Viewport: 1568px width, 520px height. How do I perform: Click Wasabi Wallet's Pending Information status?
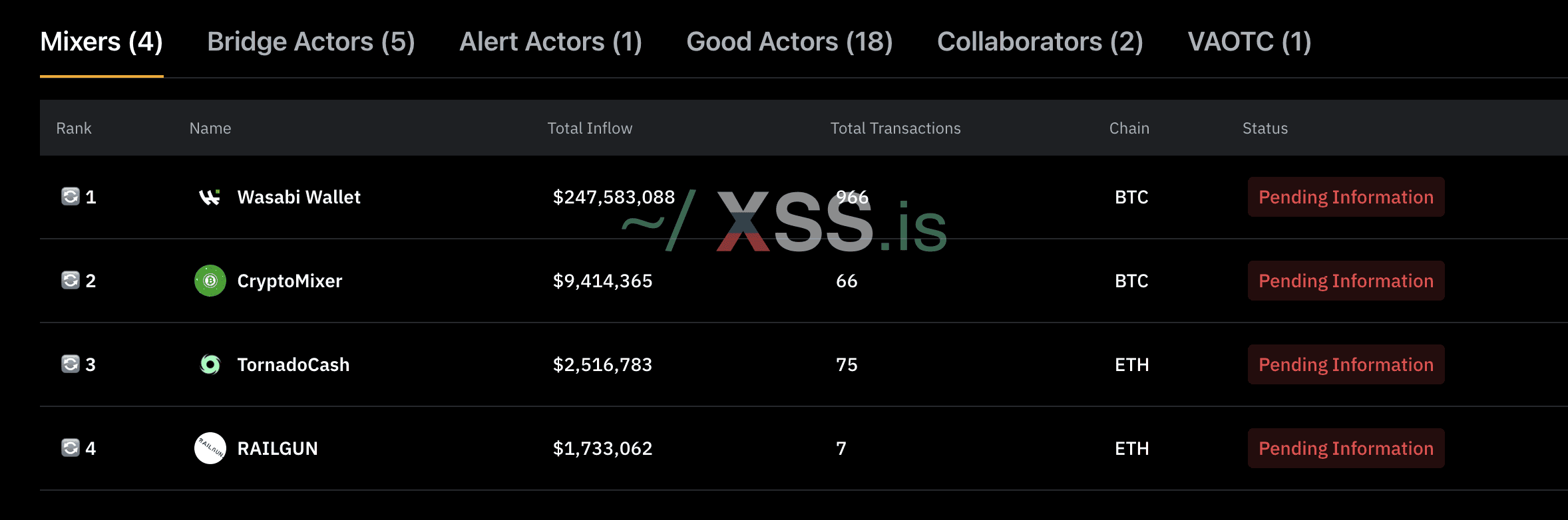click(1346, 197)
